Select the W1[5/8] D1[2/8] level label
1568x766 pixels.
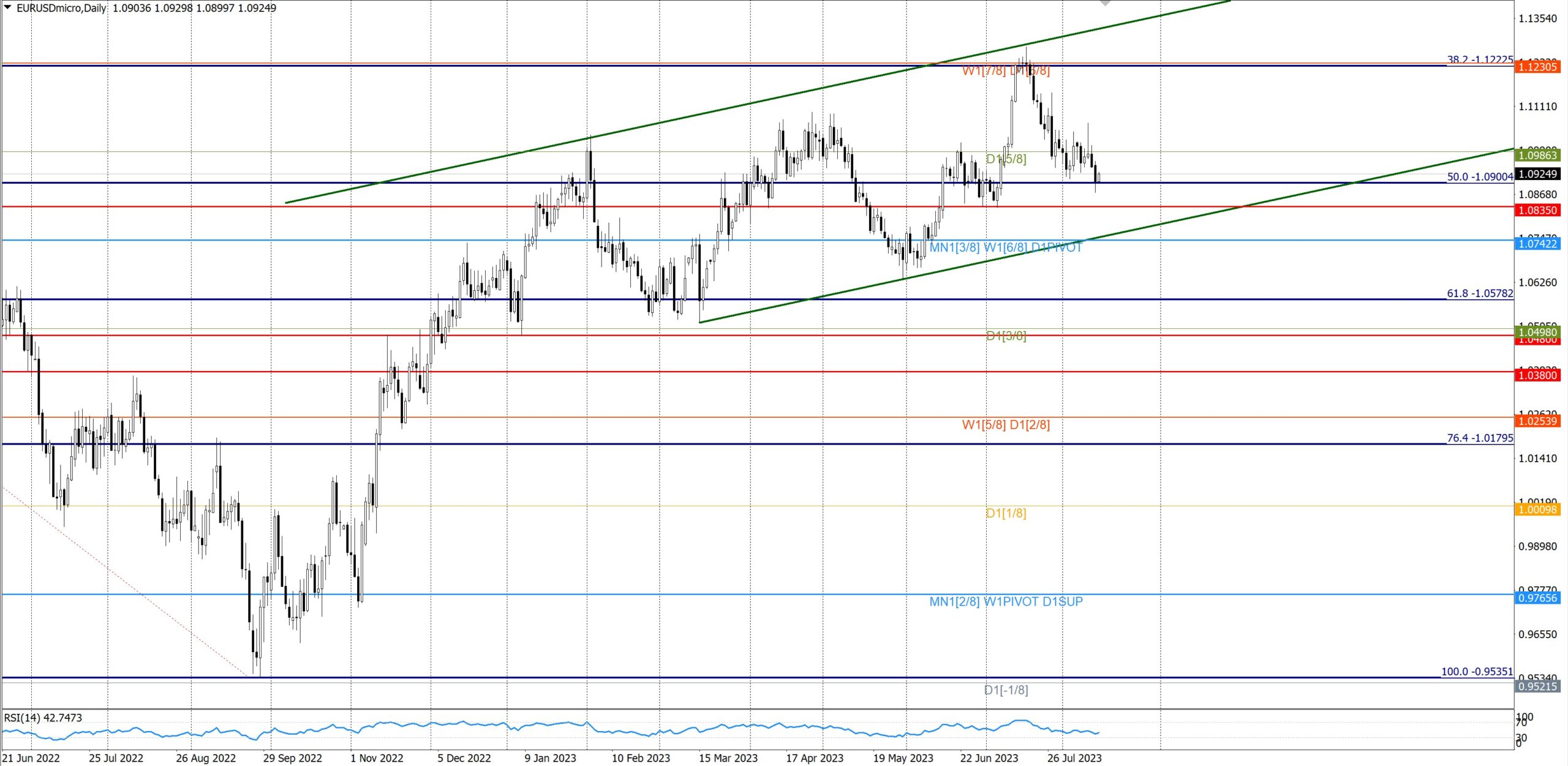point(1006,424)
